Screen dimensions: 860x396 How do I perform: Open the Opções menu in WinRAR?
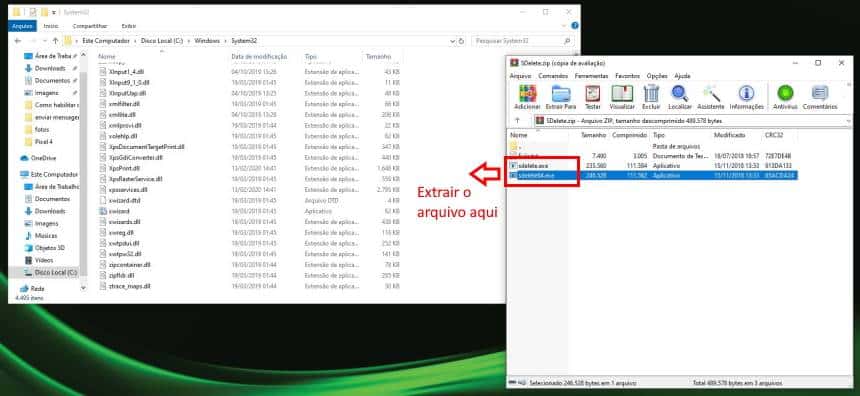point(657,76)
